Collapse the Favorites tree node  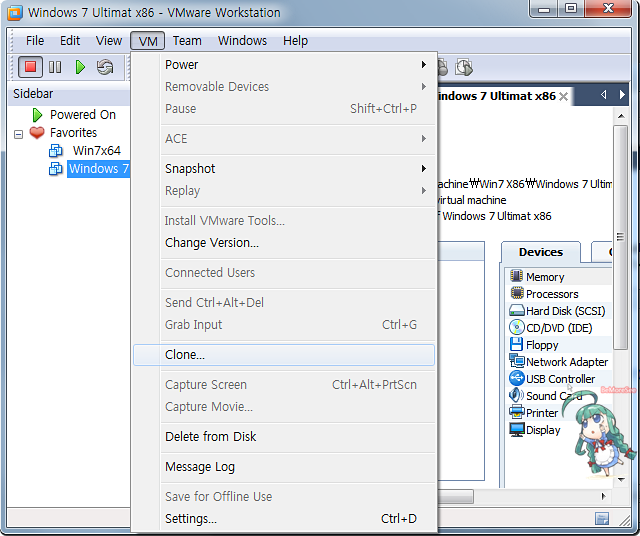[18, 134]
